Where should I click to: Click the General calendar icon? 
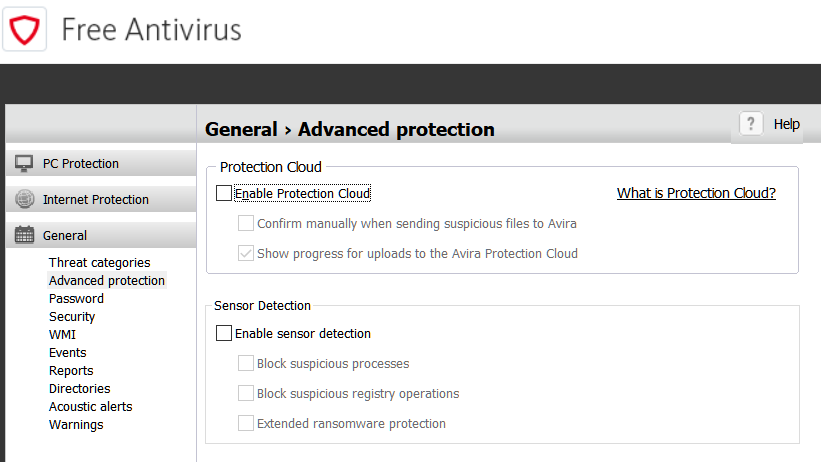(24, 235)
